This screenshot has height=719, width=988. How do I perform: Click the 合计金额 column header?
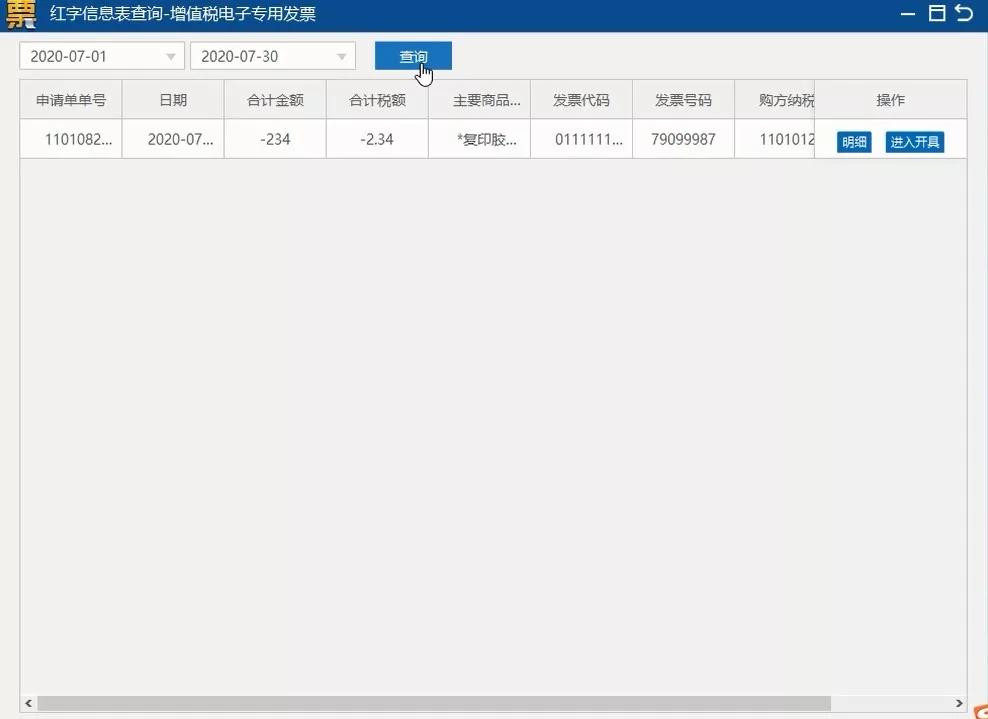(274, 99)
